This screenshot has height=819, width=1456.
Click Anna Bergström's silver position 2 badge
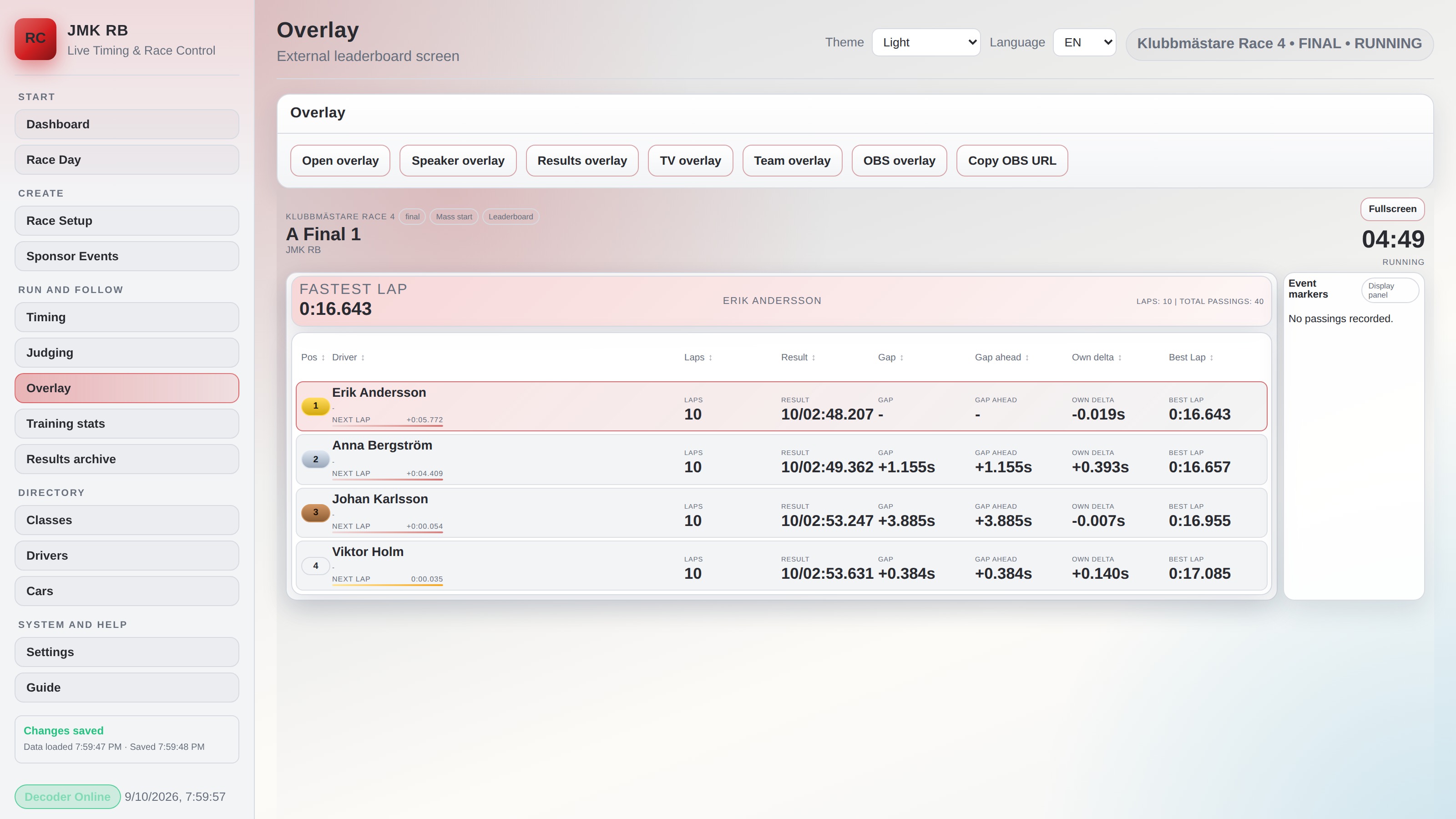(x=315, y=460)
